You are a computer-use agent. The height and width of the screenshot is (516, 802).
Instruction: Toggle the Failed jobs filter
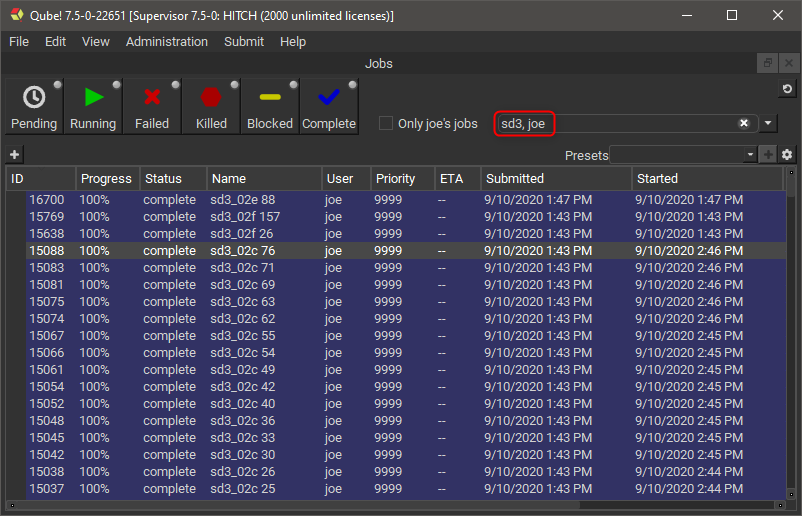pos(152,106)
